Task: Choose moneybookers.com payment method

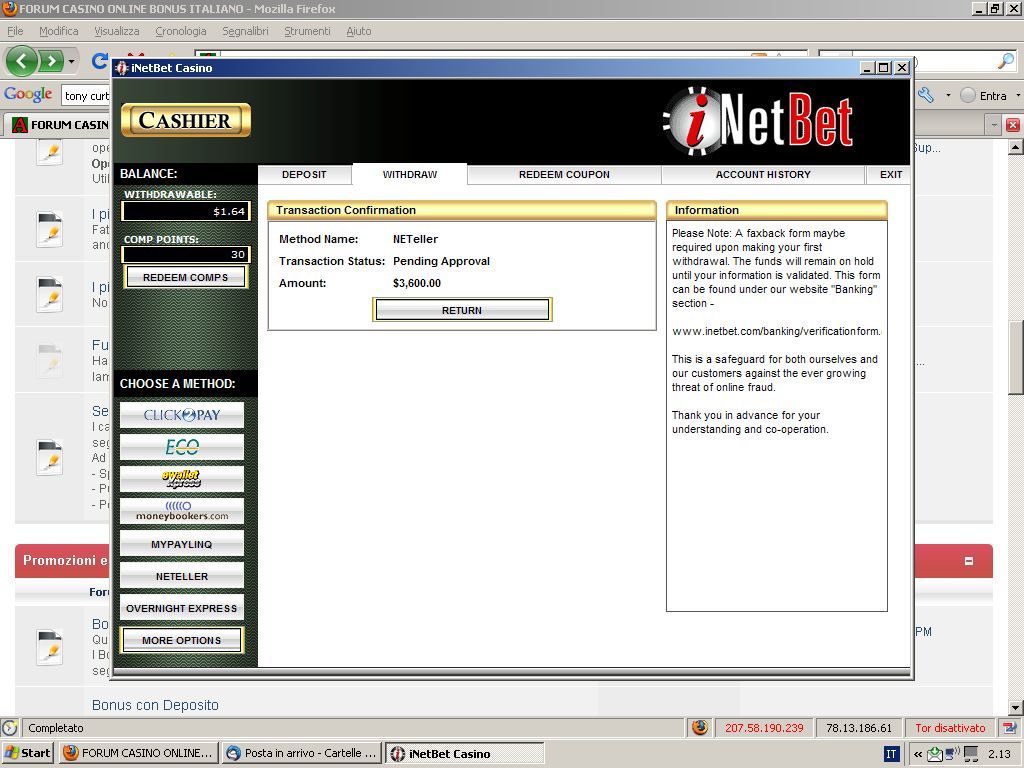Action: click(182, 511)
